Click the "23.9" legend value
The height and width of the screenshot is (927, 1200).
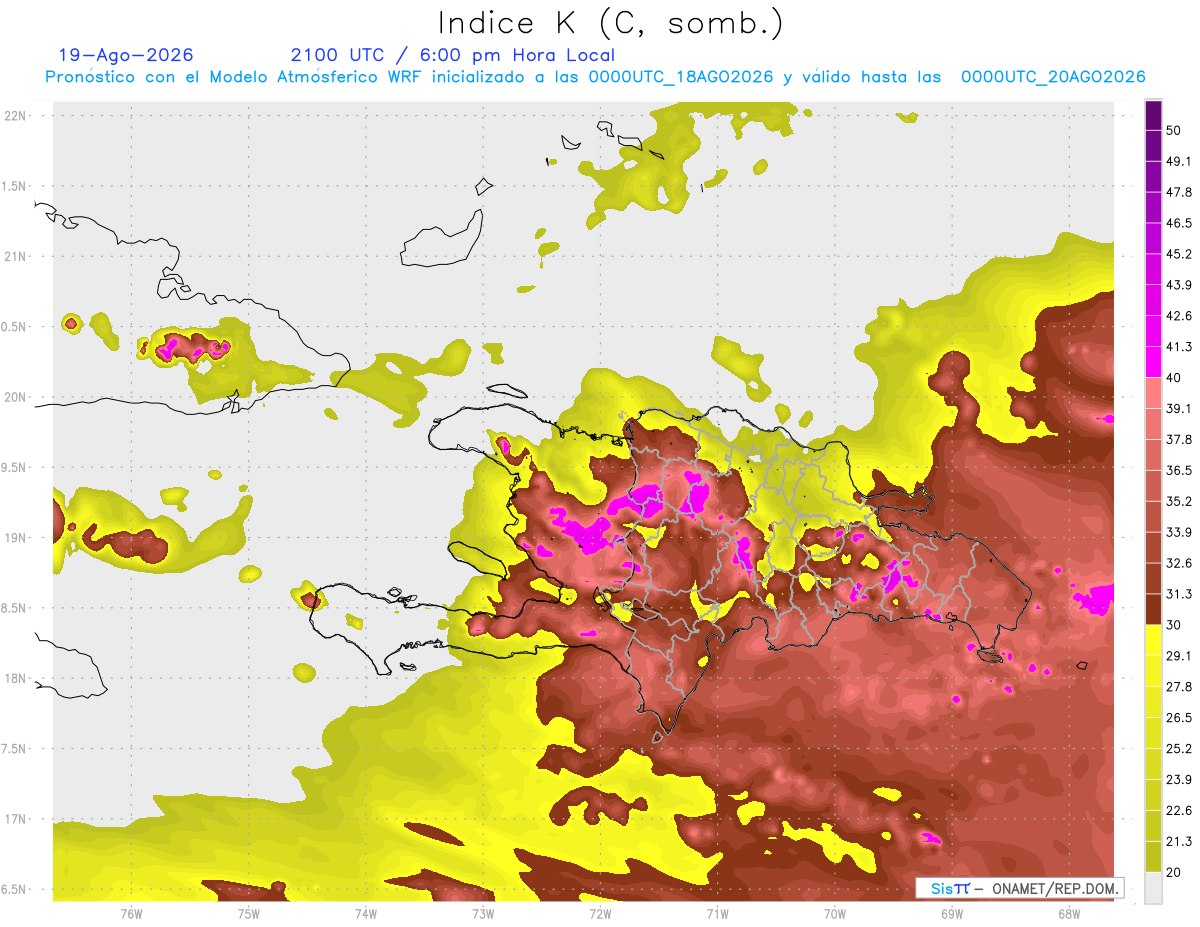(1179, 780)
